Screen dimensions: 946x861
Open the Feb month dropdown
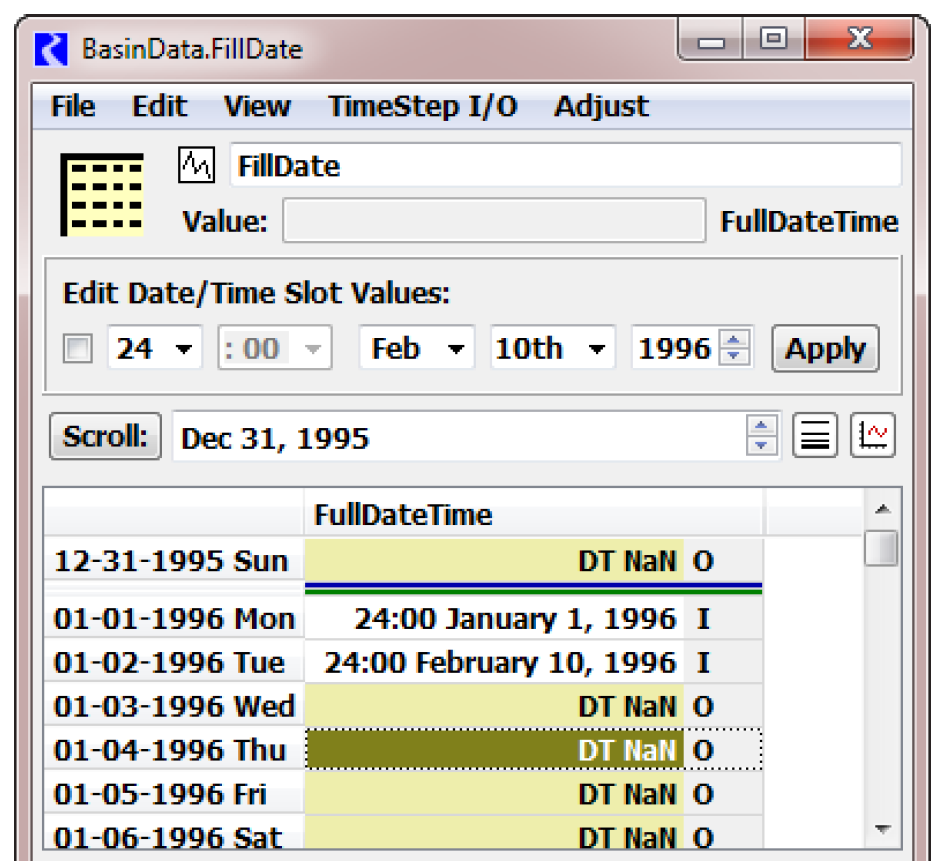[x=416, y=349]
